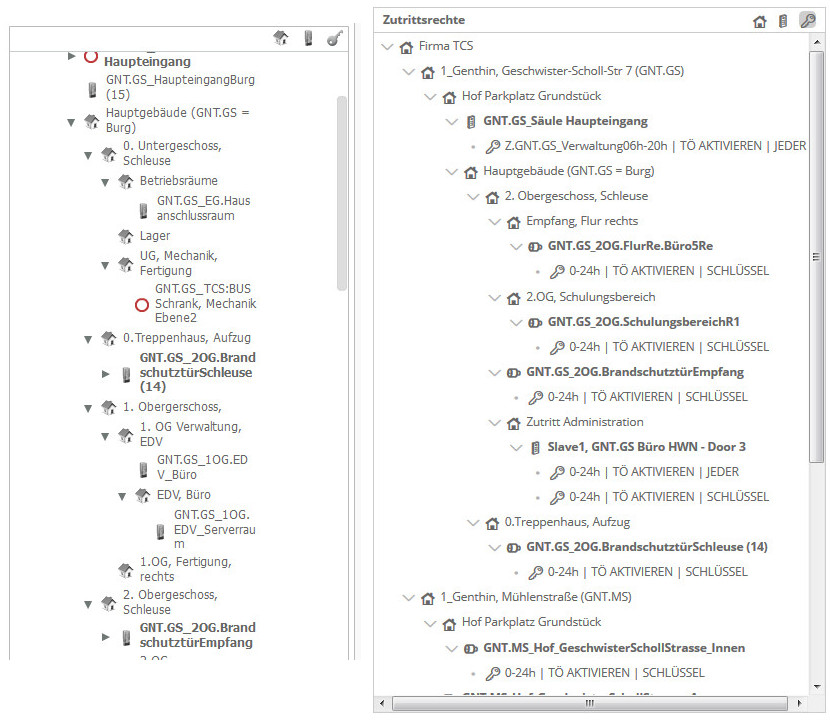Click the key icon in the Zutrittsrechte header

807,20
